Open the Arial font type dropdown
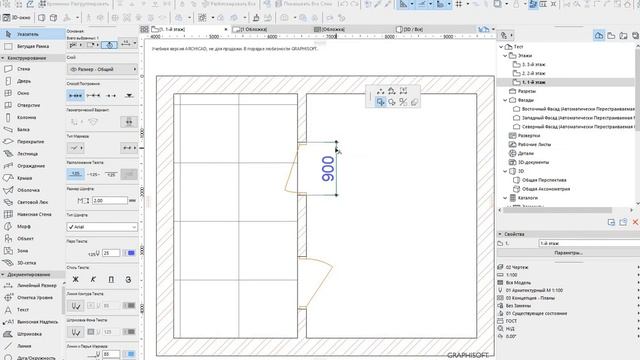Screen dimensions: 640x360 (102, 227)
